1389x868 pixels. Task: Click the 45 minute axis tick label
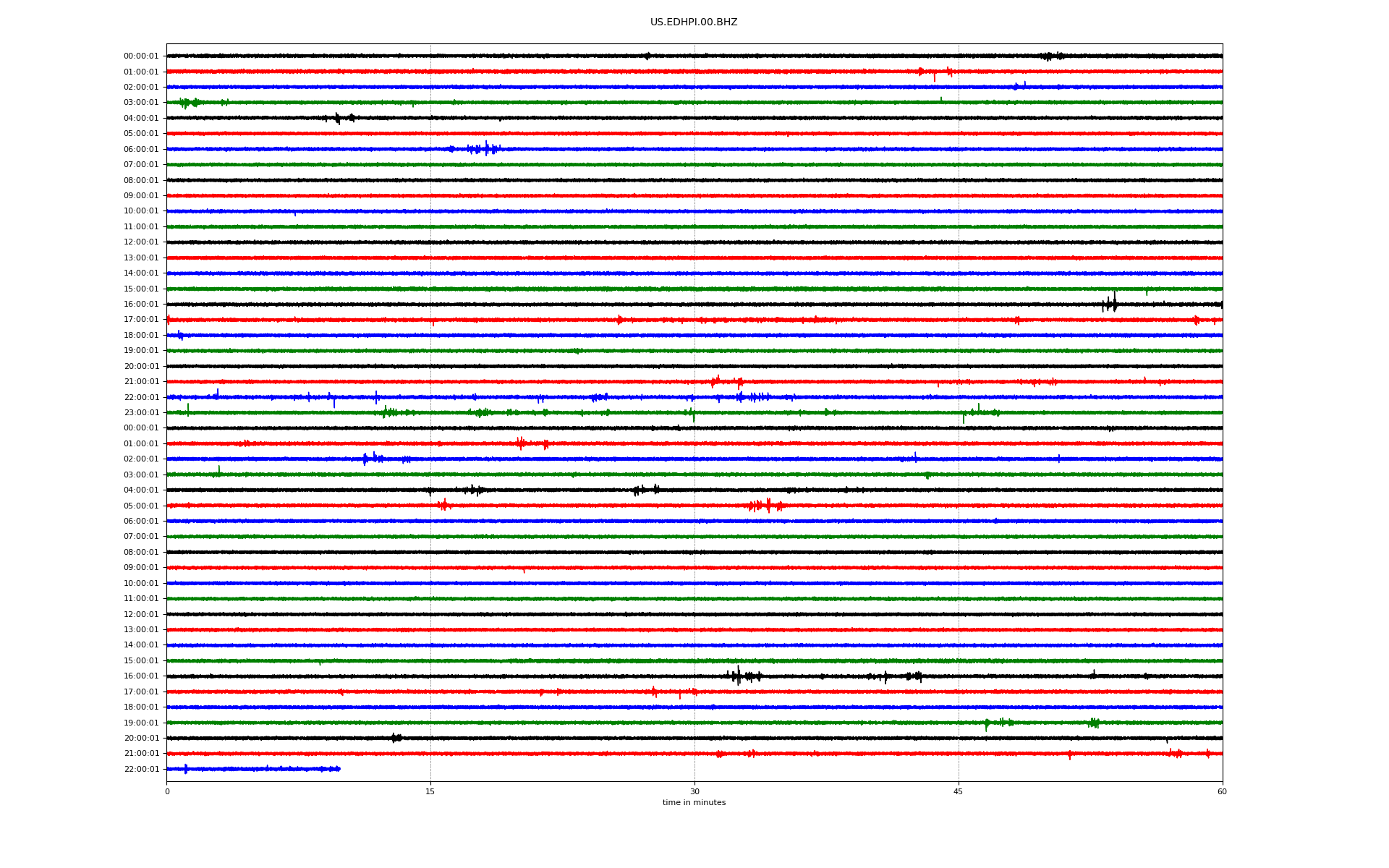tap(958, 791)
